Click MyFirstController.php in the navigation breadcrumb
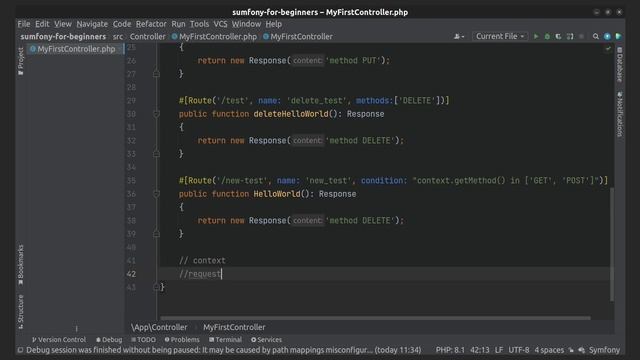The width and height of the screenshot is (640, 360). pyautogui.click(x=214, y=37)
